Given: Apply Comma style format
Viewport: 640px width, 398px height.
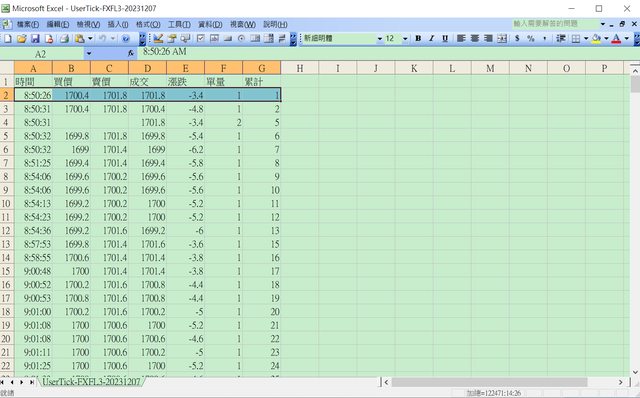Looking at the screenshot, I should click(544, 38).
